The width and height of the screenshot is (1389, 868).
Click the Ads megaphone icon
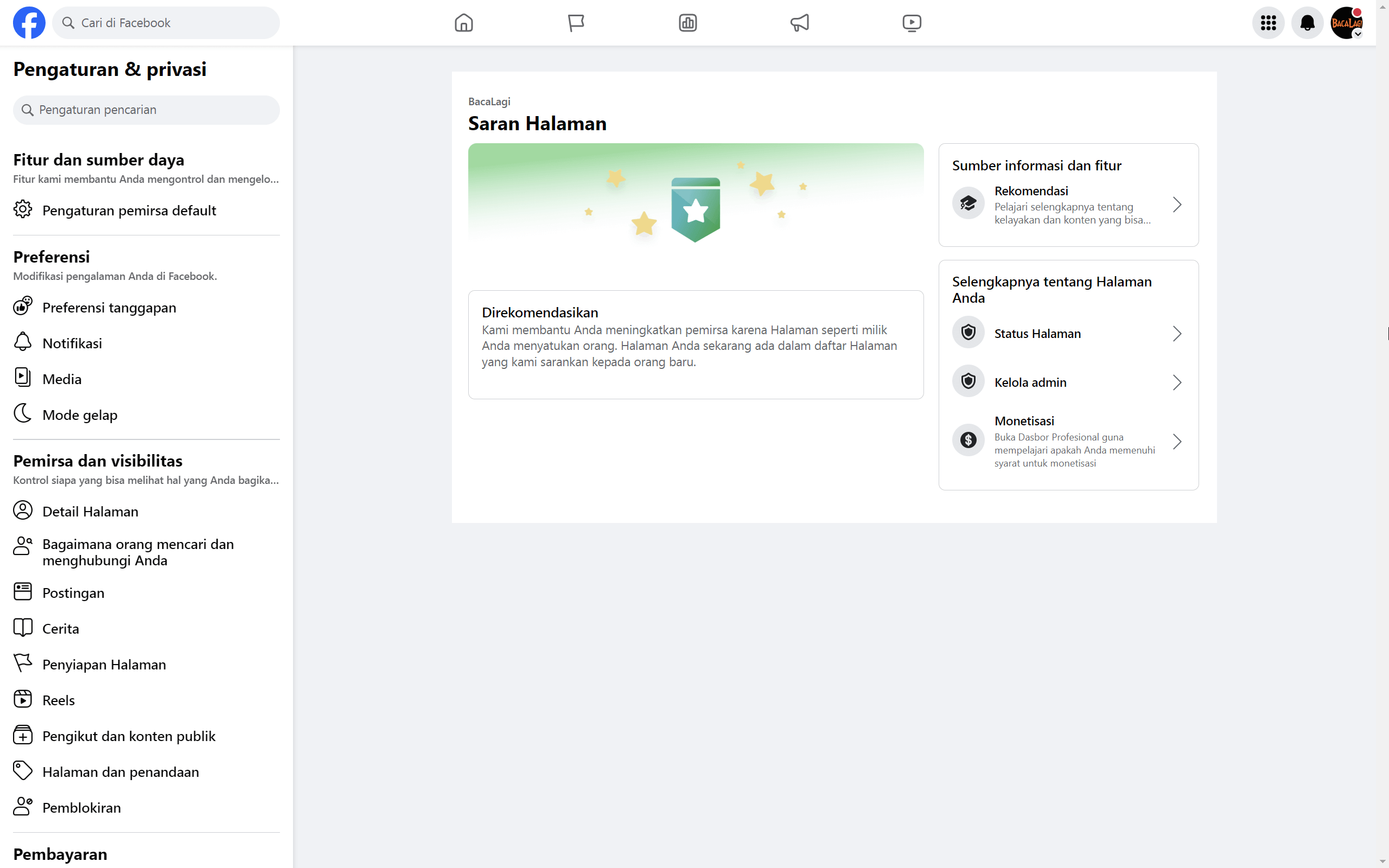coord(799,22)
